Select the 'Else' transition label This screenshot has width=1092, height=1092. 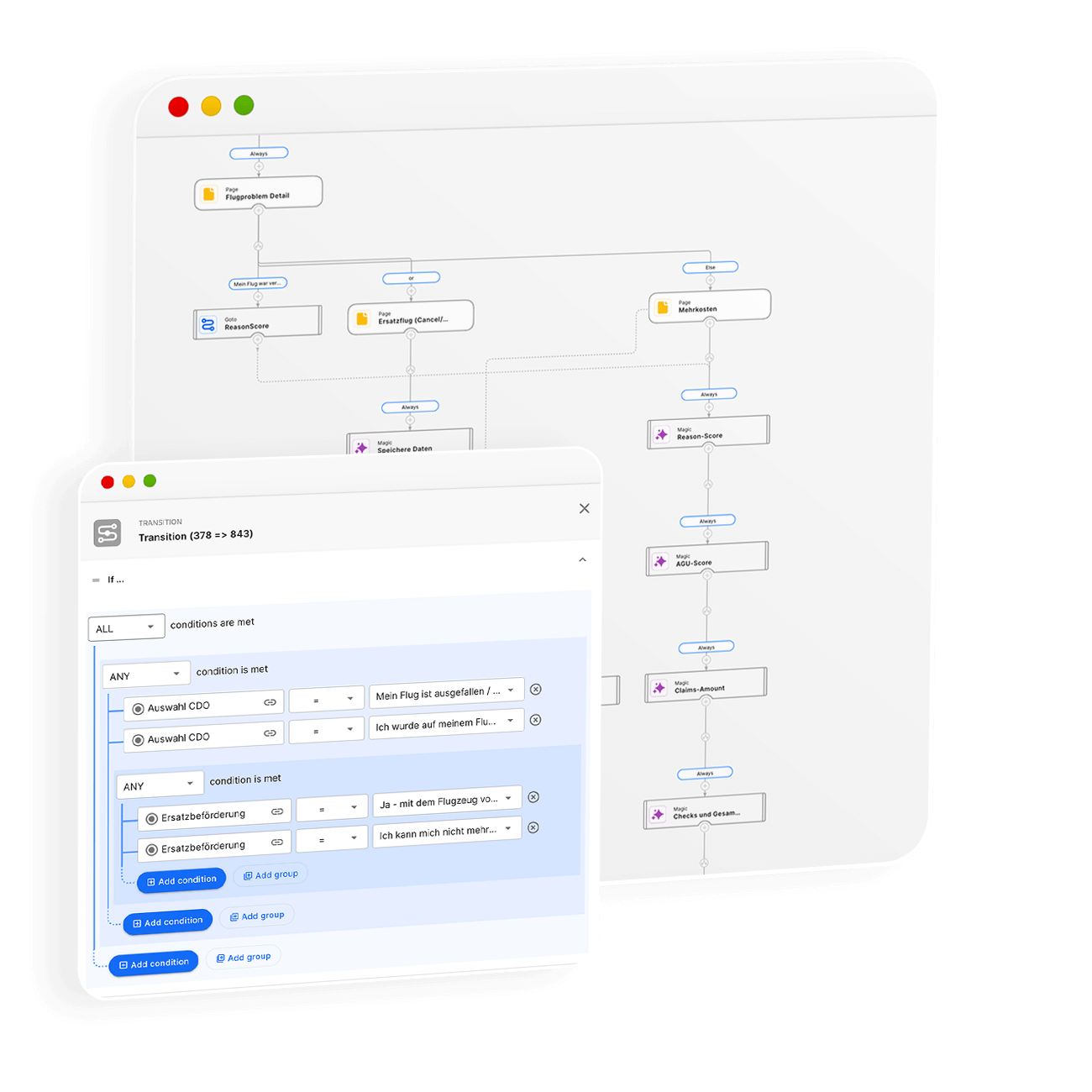click(x=710, y=267)
